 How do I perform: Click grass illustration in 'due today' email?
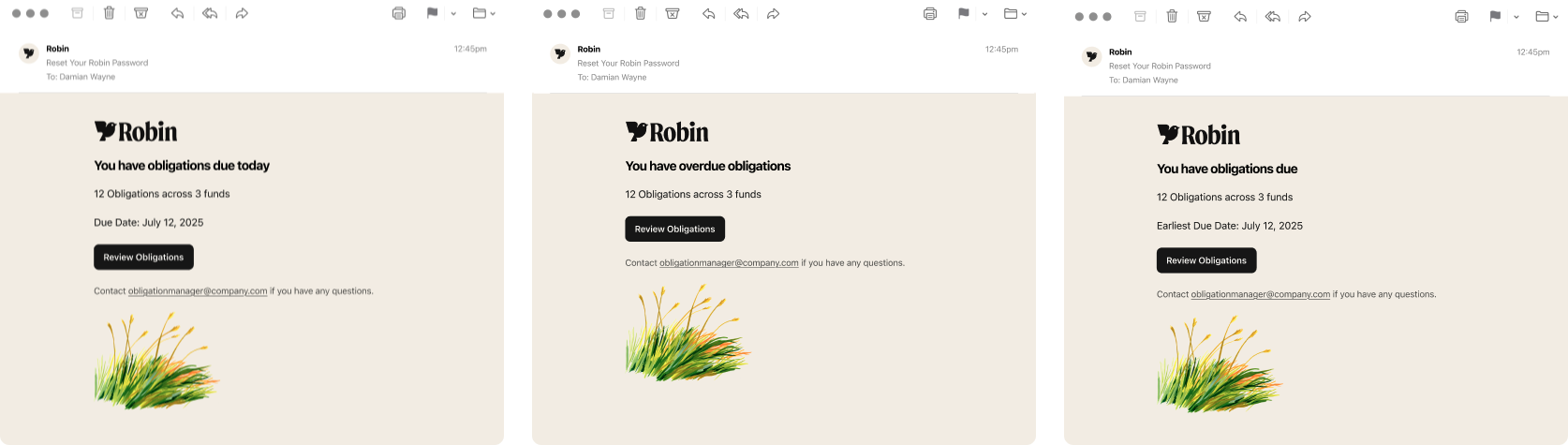pos(156,361)
